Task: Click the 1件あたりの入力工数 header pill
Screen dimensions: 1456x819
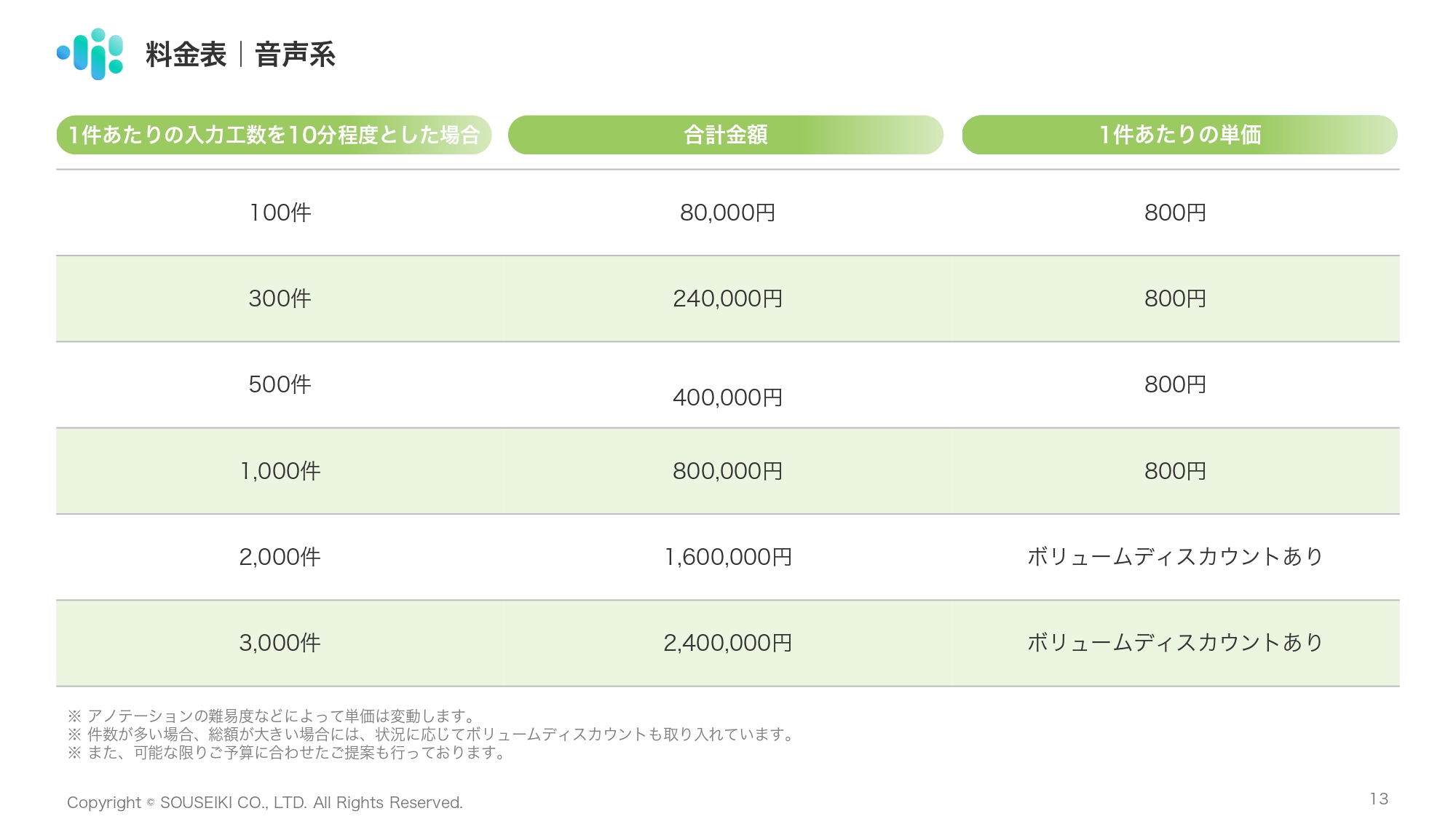Action: pos(274,135)
